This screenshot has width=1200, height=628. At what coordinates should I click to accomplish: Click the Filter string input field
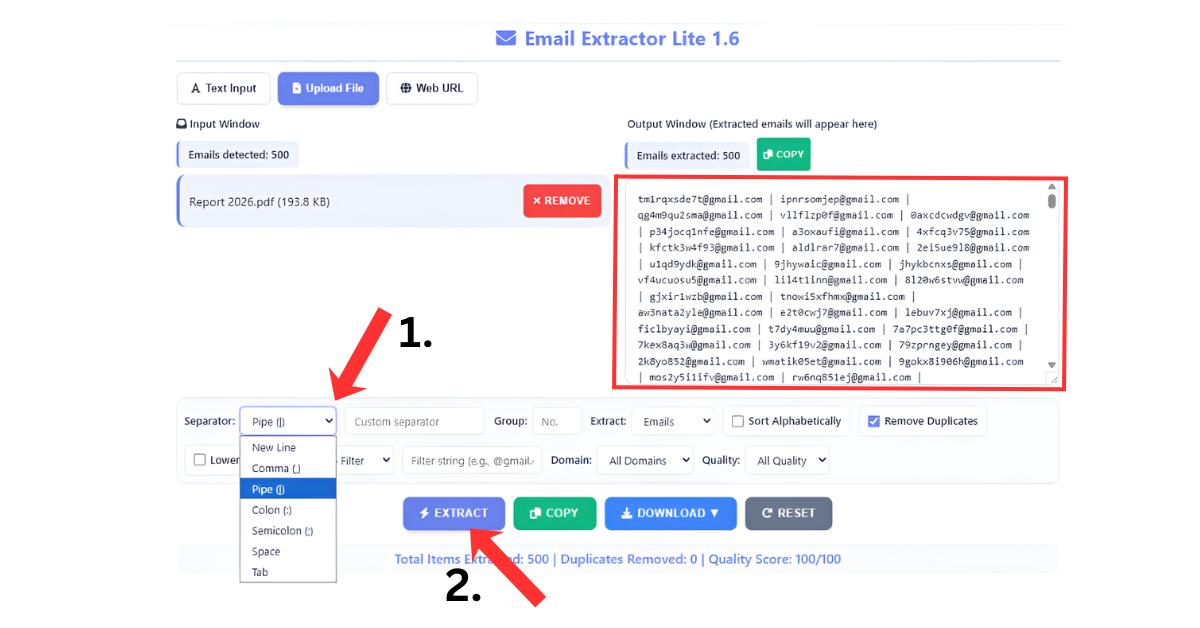pos(472,461)
